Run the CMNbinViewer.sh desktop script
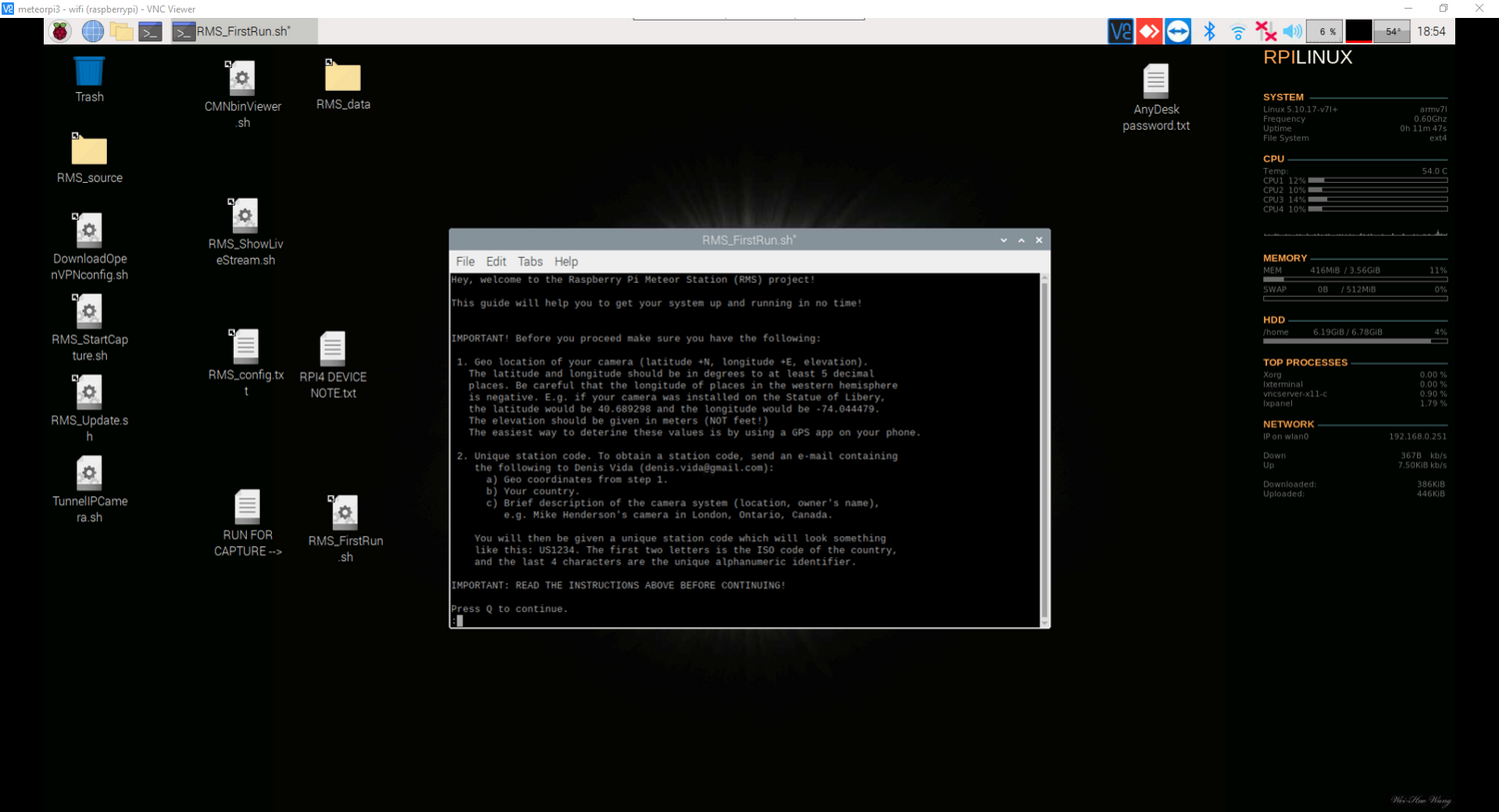The height and width of the screenshot is (812, 1499). [243, 78]
